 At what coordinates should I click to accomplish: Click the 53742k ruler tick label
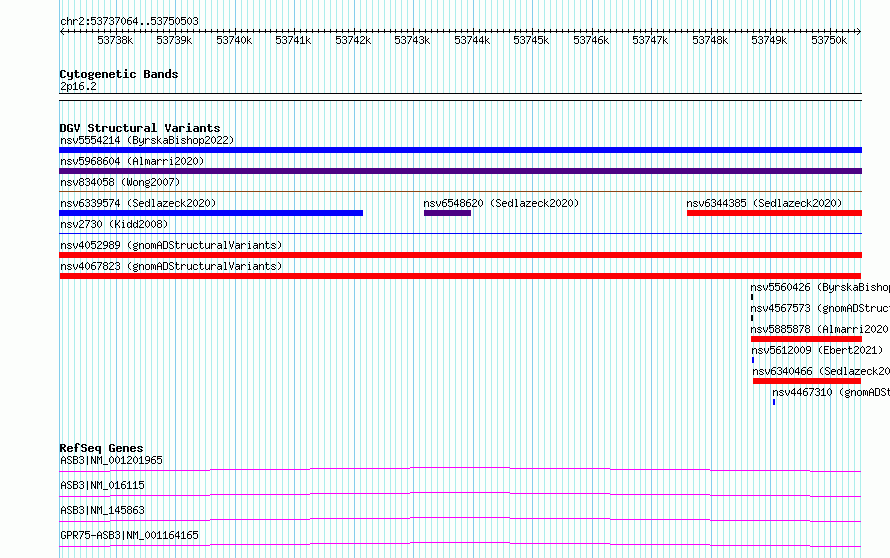353,40
